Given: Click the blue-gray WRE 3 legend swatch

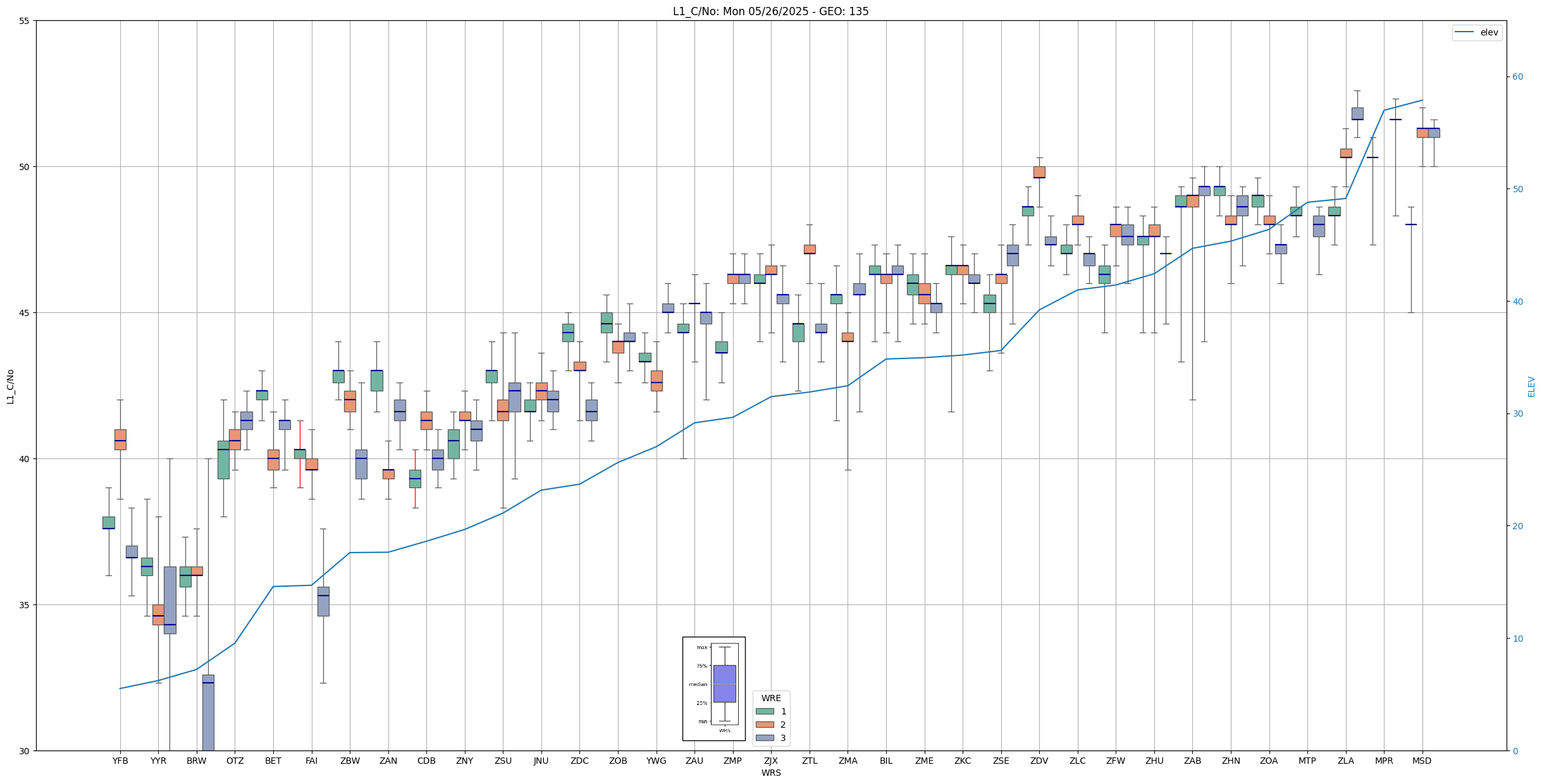Looking at the screenshot, I should (765, 738).
